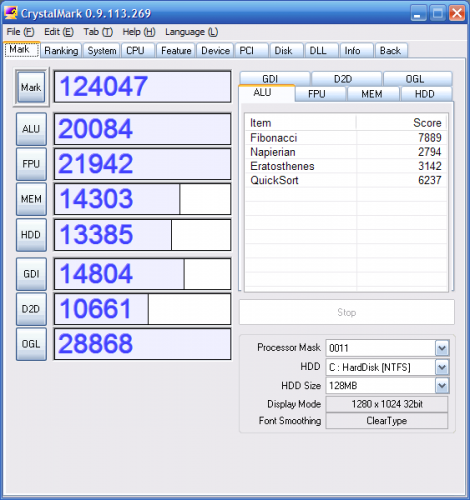Run the HDD benchmark button
Image resolution: width=470 pixels, height=500 pixels.
pos(31,235)
